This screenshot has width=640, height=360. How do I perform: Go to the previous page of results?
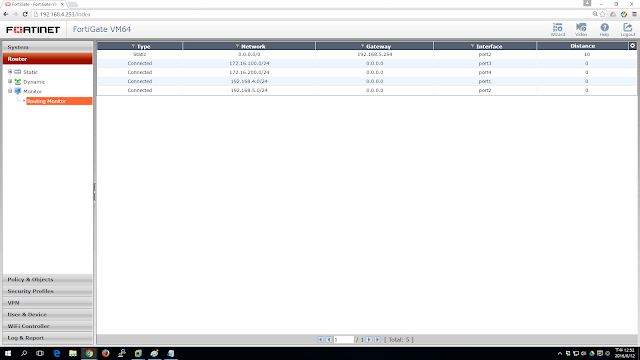point(329,340)
